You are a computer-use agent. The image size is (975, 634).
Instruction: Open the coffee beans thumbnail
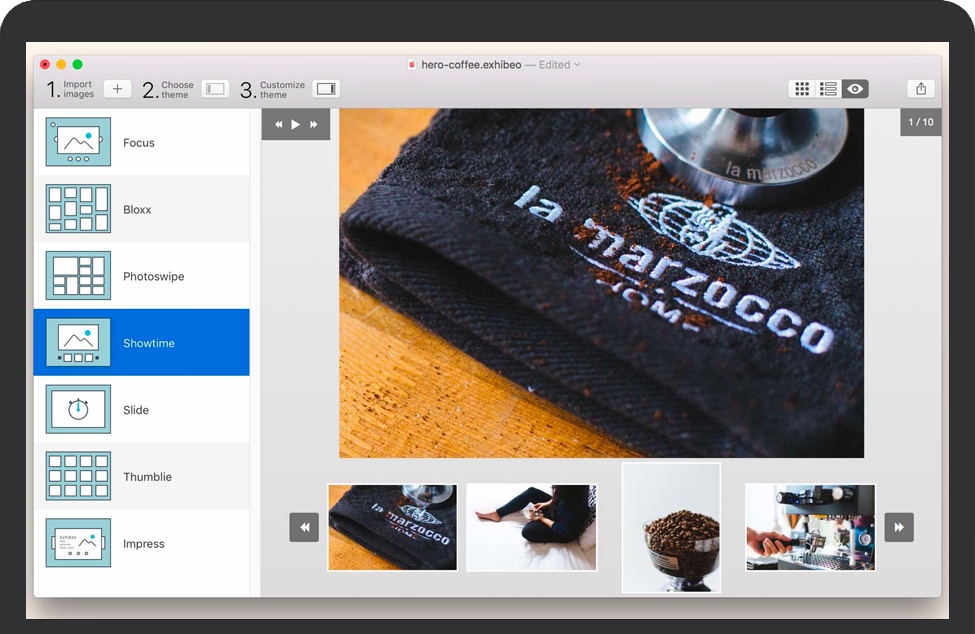tap(671, 528)
